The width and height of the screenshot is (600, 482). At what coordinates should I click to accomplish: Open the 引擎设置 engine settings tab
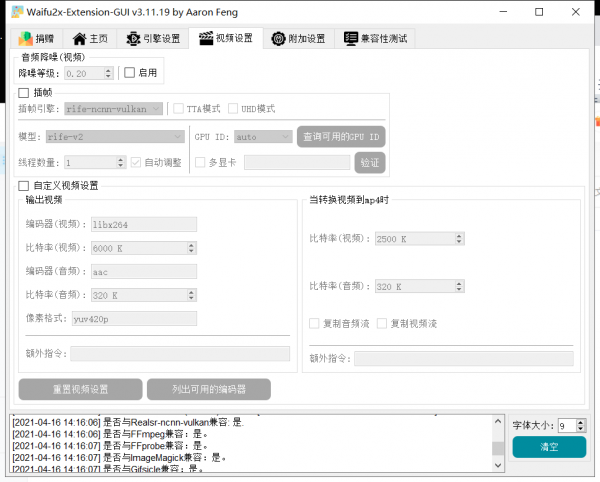coord(153,38)
